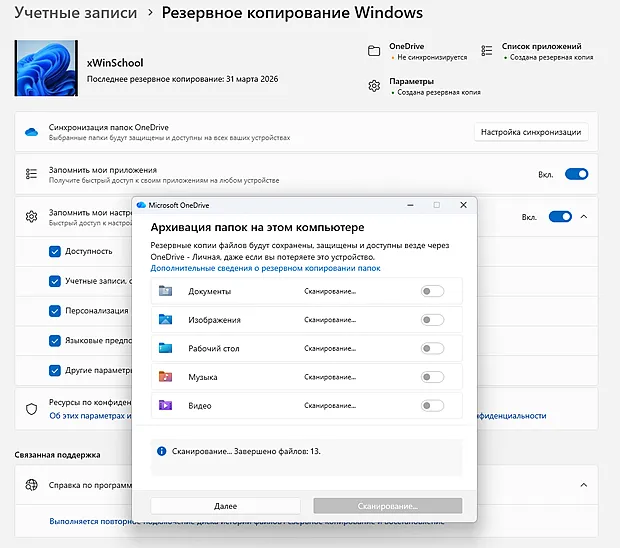Image resolution: width=620 pixels, height=548 pixels.
Task: Uncheck the Учетные записи checkbox
Action: (x=55, y=281)
